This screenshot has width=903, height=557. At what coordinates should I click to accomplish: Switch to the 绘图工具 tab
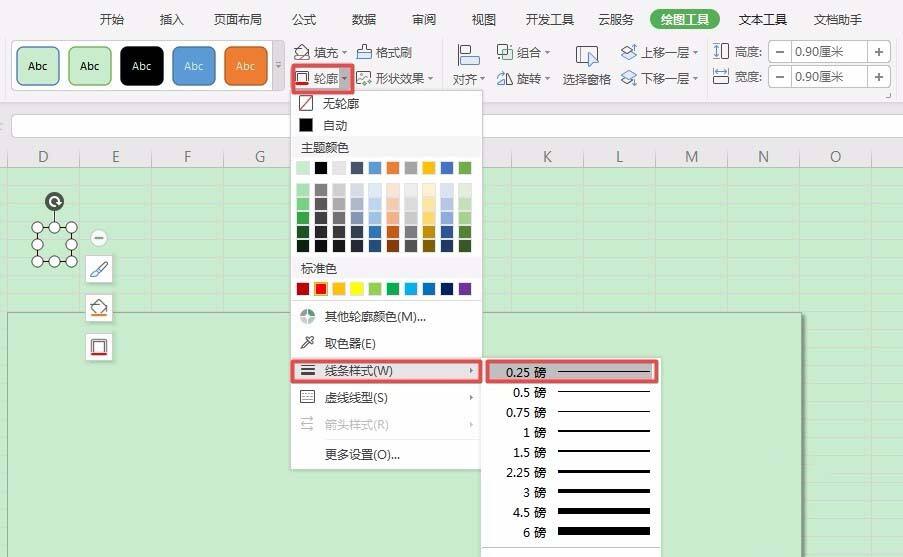coord(685,20)
